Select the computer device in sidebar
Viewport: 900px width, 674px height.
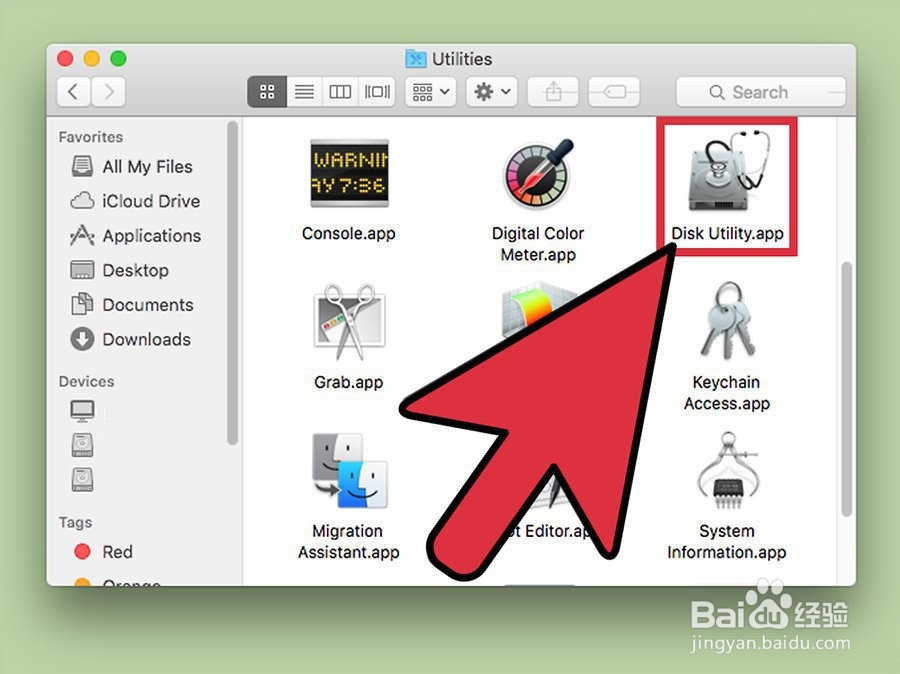(82, 411)
